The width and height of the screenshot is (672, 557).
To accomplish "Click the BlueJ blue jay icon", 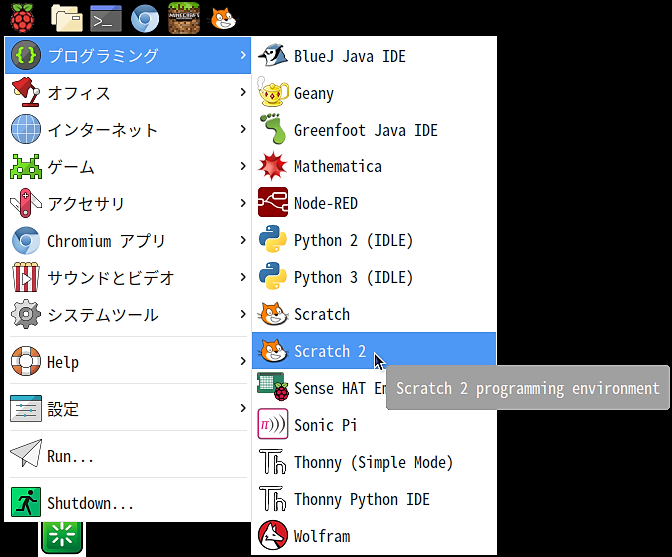I will pos(273,56).
